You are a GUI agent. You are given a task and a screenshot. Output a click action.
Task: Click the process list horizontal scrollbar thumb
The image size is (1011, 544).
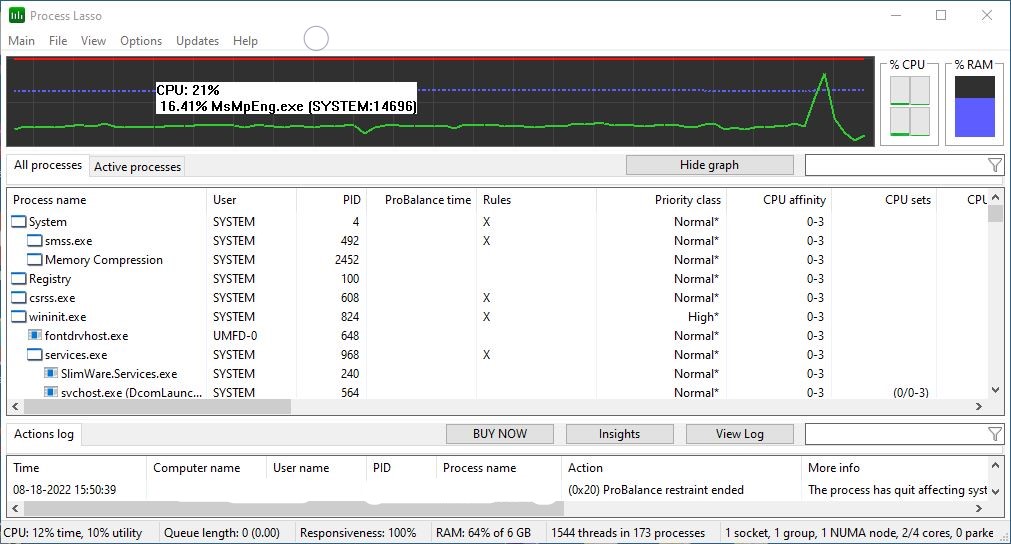(x=157, y=407)
